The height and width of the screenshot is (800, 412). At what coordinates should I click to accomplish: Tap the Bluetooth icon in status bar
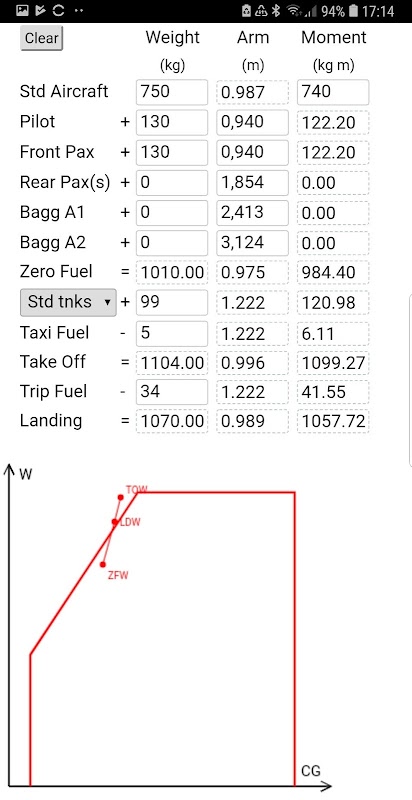pyautogui.click(x=276, y=11)
